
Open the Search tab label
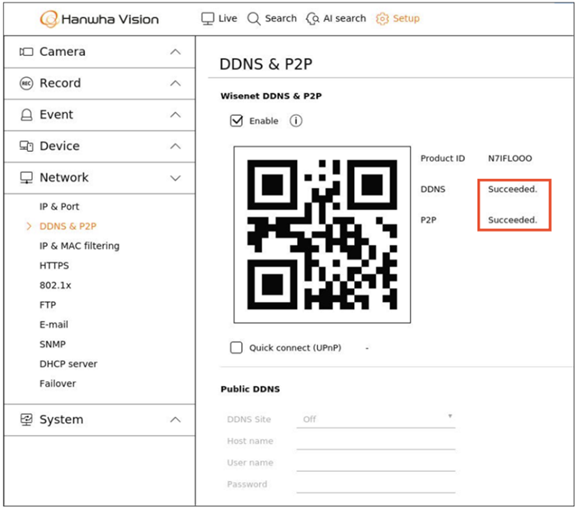pyautogui.click(x=281, y=18)
